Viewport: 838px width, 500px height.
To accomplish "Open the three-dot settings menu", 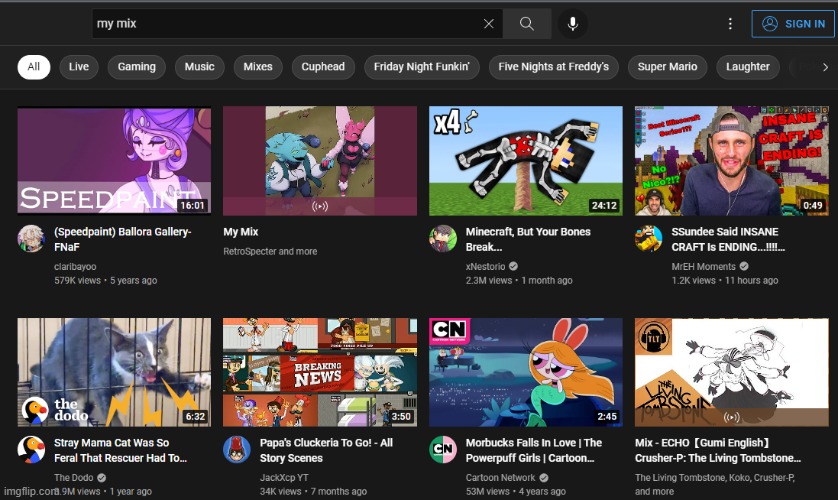I will pyautogui.click(x=730, y=24).
